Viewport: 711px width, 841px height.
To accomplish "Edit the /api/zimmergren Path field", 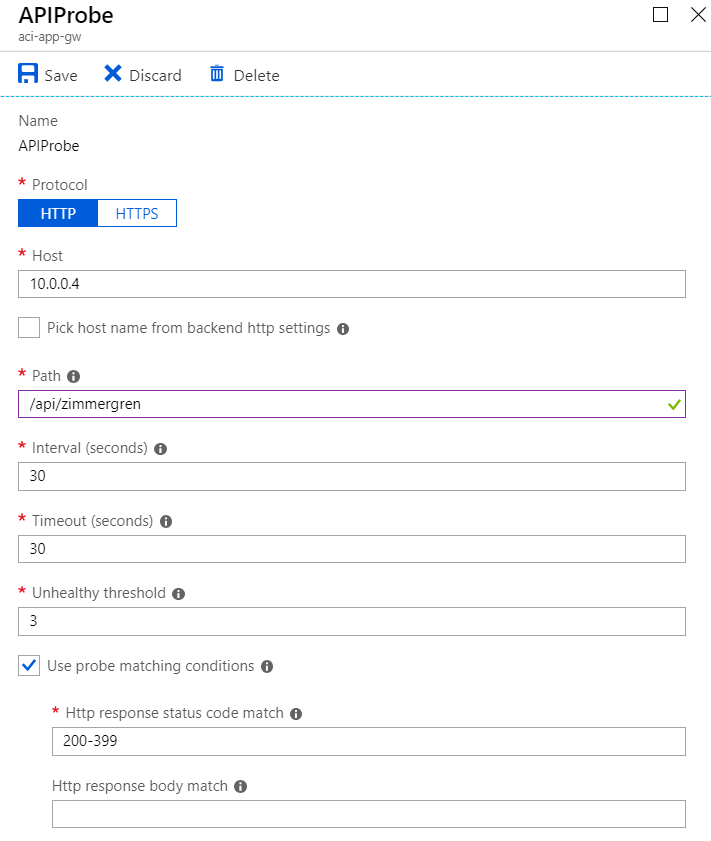I will click(350, 404).
